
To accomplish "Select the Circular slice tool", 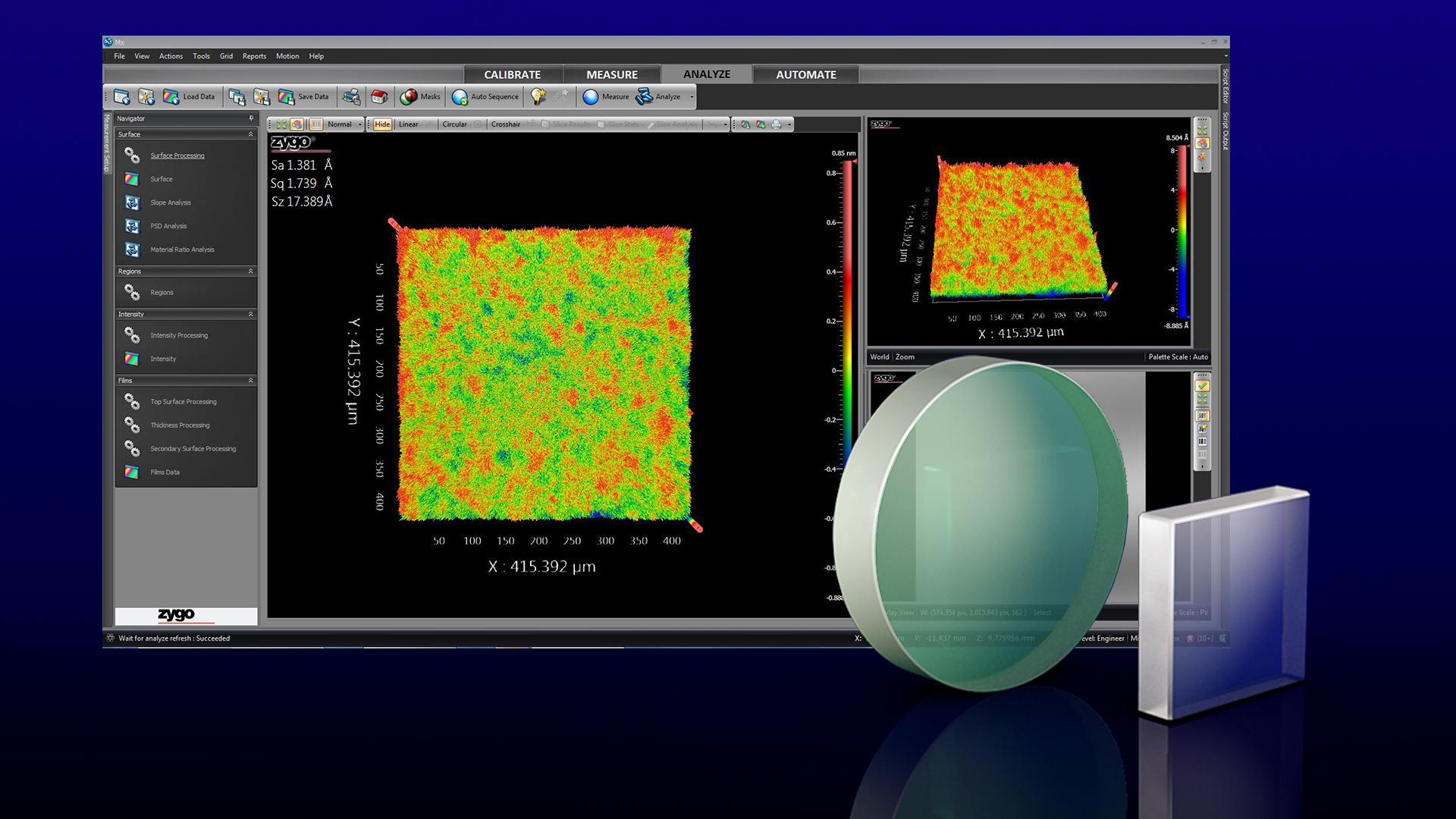I will (454, 124).
